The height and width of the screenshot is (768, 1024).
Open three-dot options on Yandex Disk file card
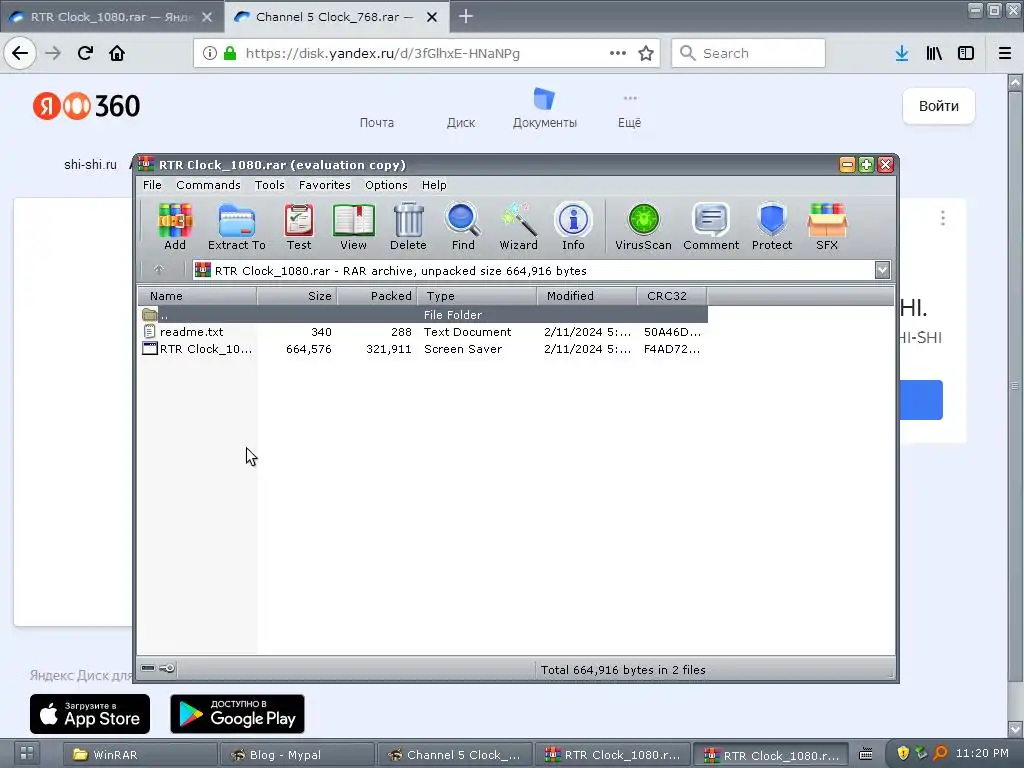[x=942, y=218]
